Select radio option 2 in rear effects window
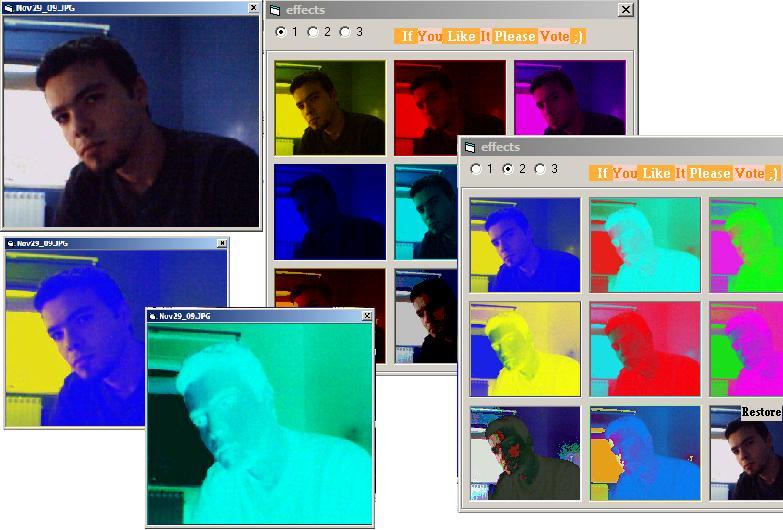The height and width of the screenshot is (530, 783). click(x=313, y=32)
